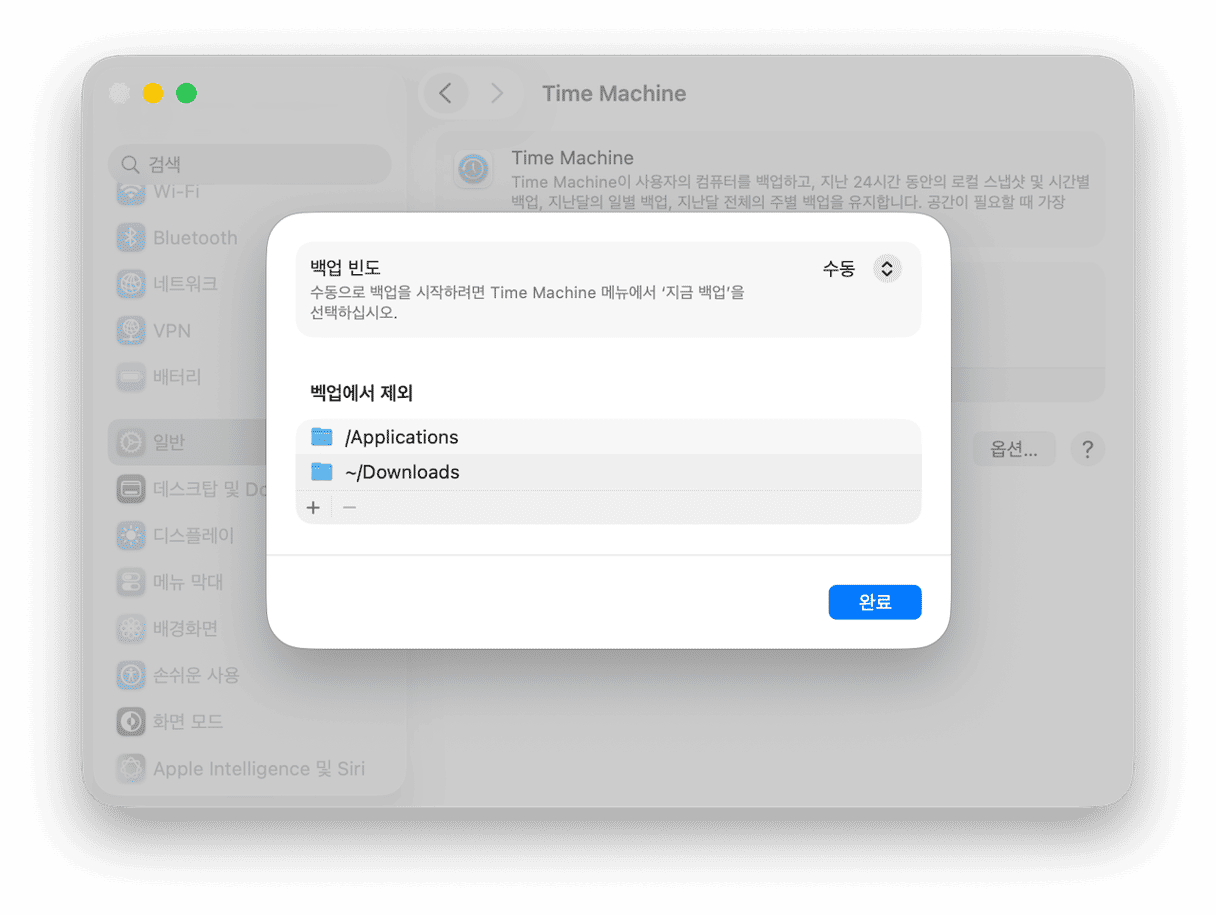Add a folder with the plus button
The image size is (1216, 915).
[313, 508]
